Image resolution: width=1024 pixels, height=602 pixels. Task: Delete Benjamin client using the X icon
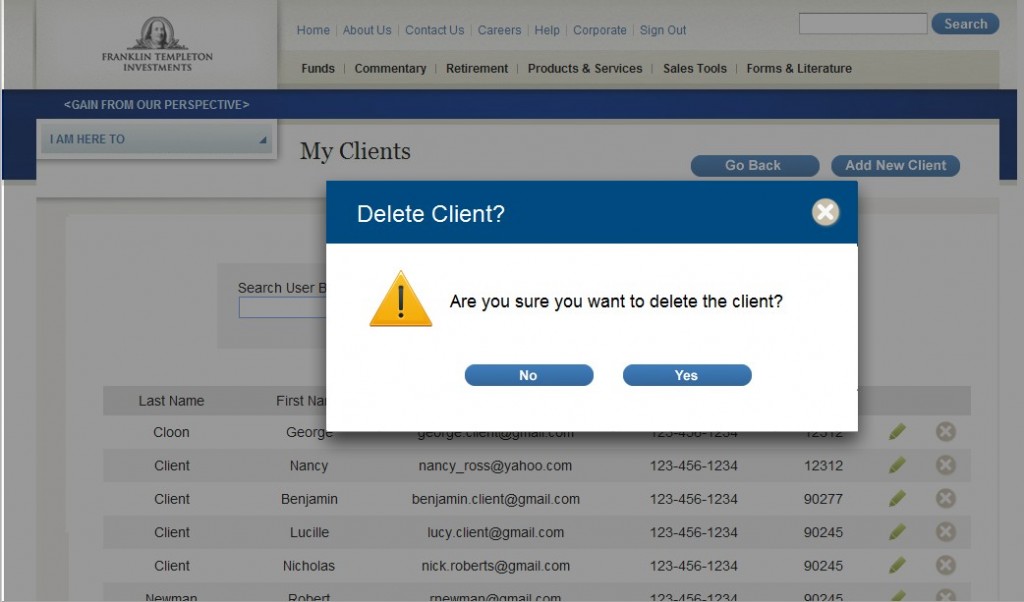point(946,498)
